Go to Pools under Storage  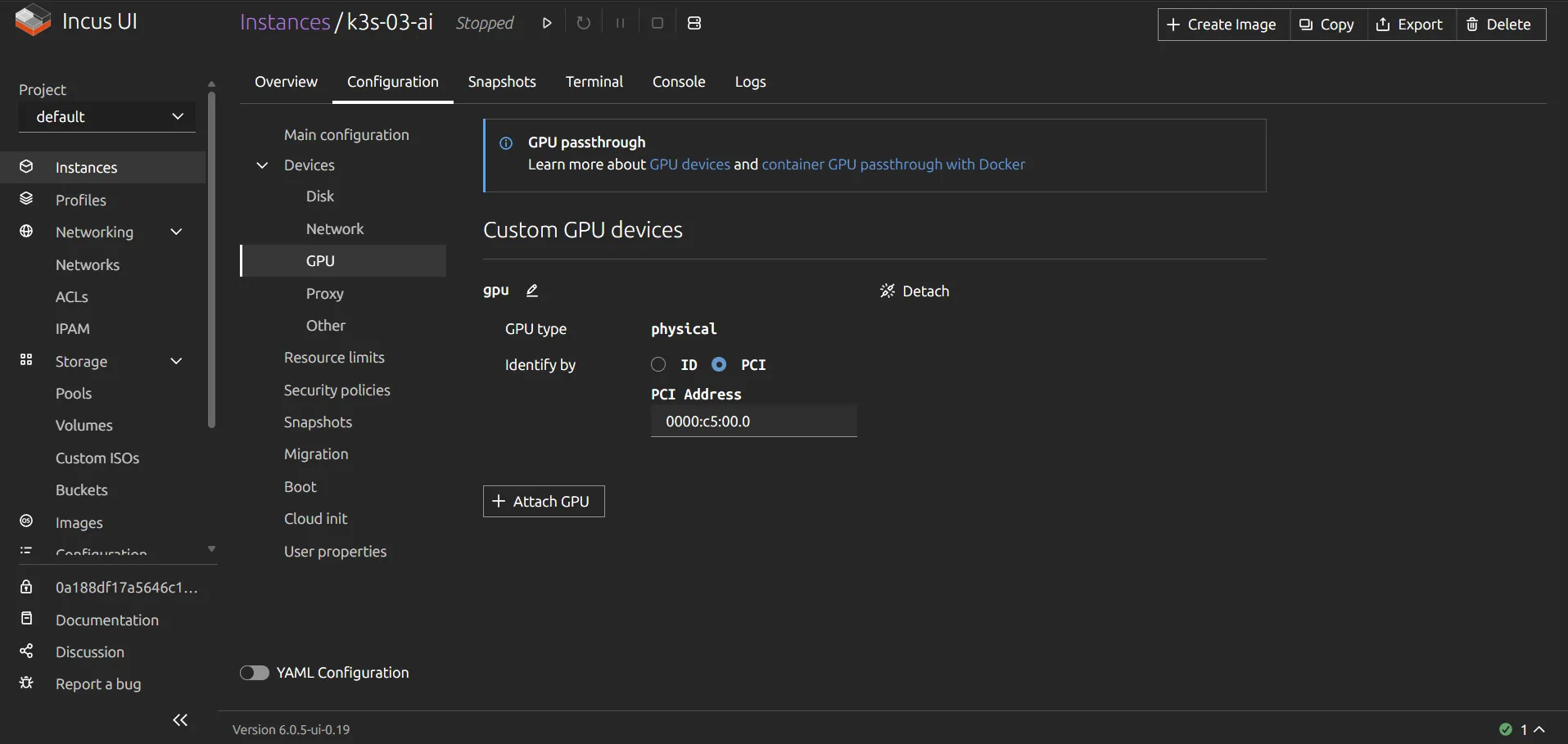(x=74, y=394)
